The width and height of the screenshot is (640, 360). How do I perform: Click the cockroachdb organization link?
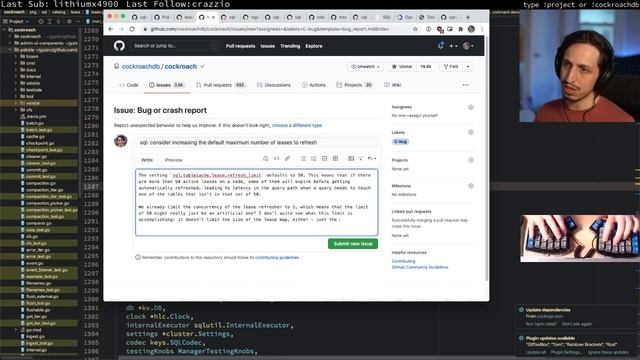tap(141, 67)
